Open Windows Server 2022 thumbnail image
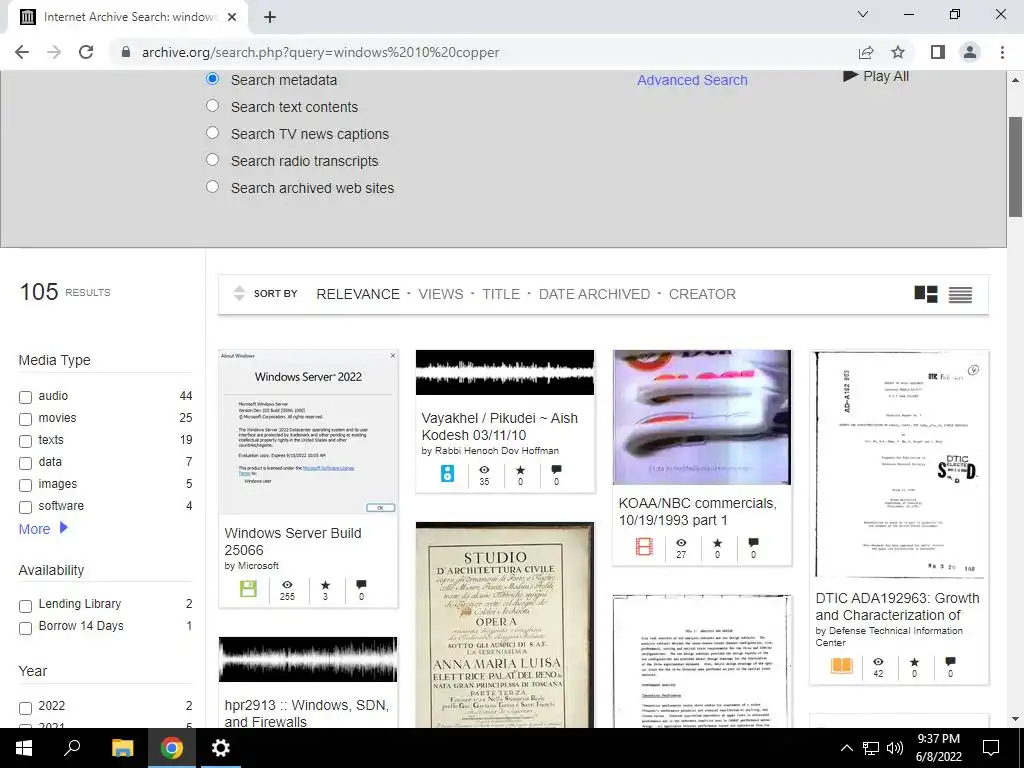The width and height of the screenshot is (1024, 768). (308, 432)
